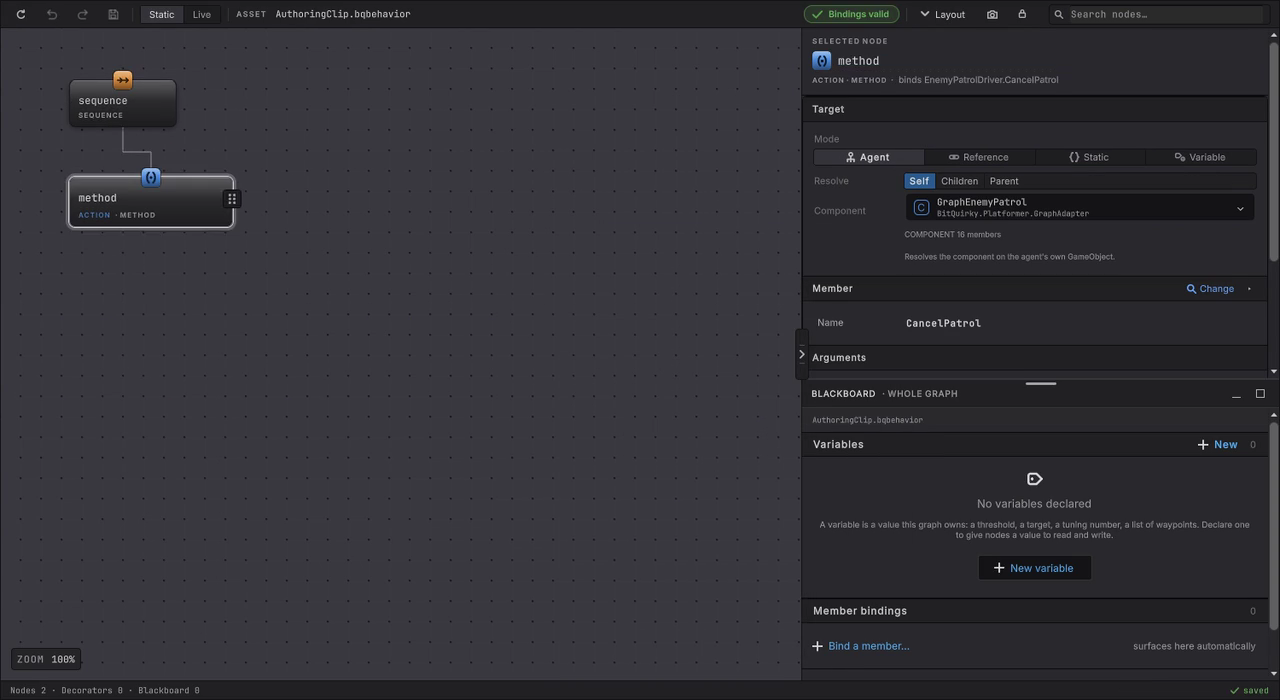Click WHOLE GRAPH blackboard scope label
This screenshot has height=700, width=1280.
coord(923,394)
